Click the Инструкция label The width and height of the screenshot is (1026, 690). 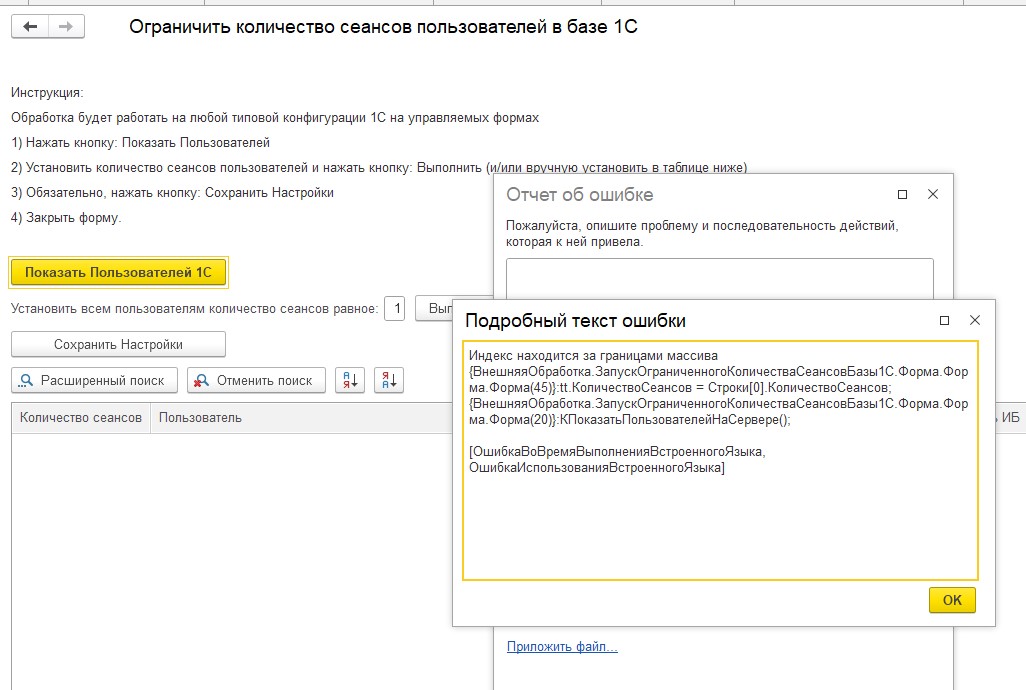47,93
